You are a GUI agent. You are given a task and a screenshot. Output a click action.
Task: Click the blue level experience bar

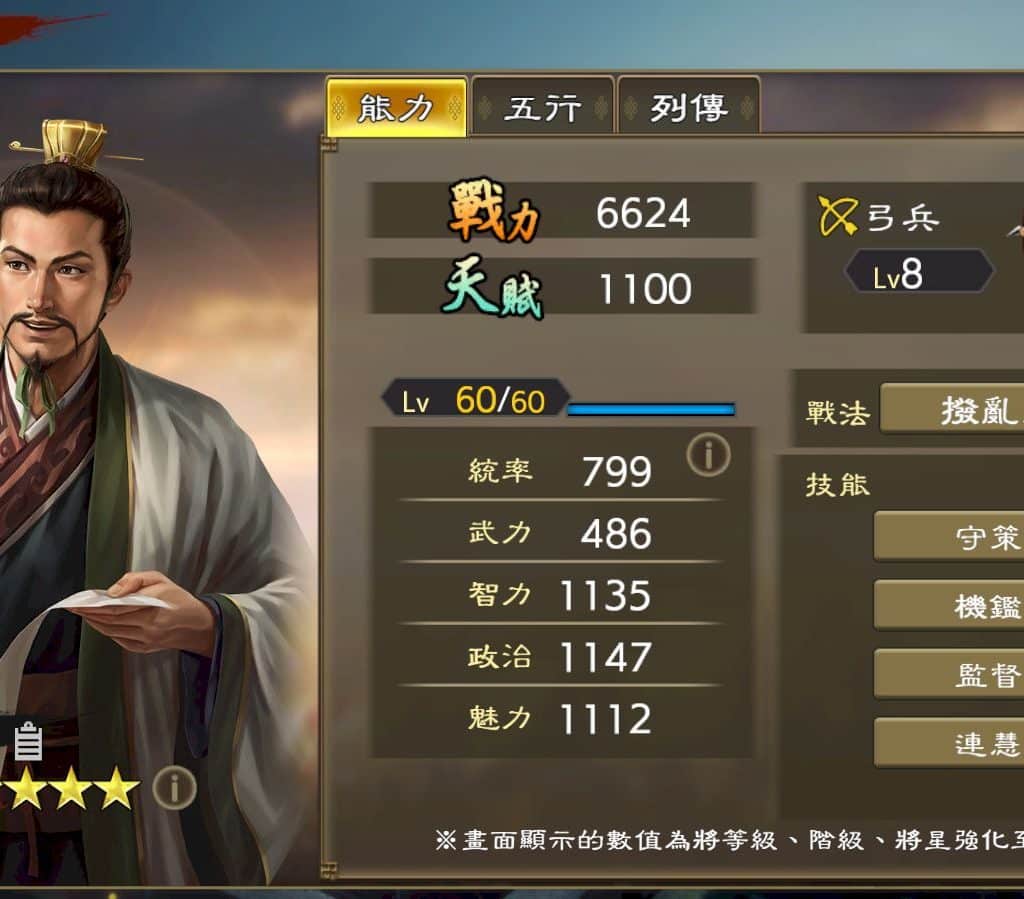651,409
